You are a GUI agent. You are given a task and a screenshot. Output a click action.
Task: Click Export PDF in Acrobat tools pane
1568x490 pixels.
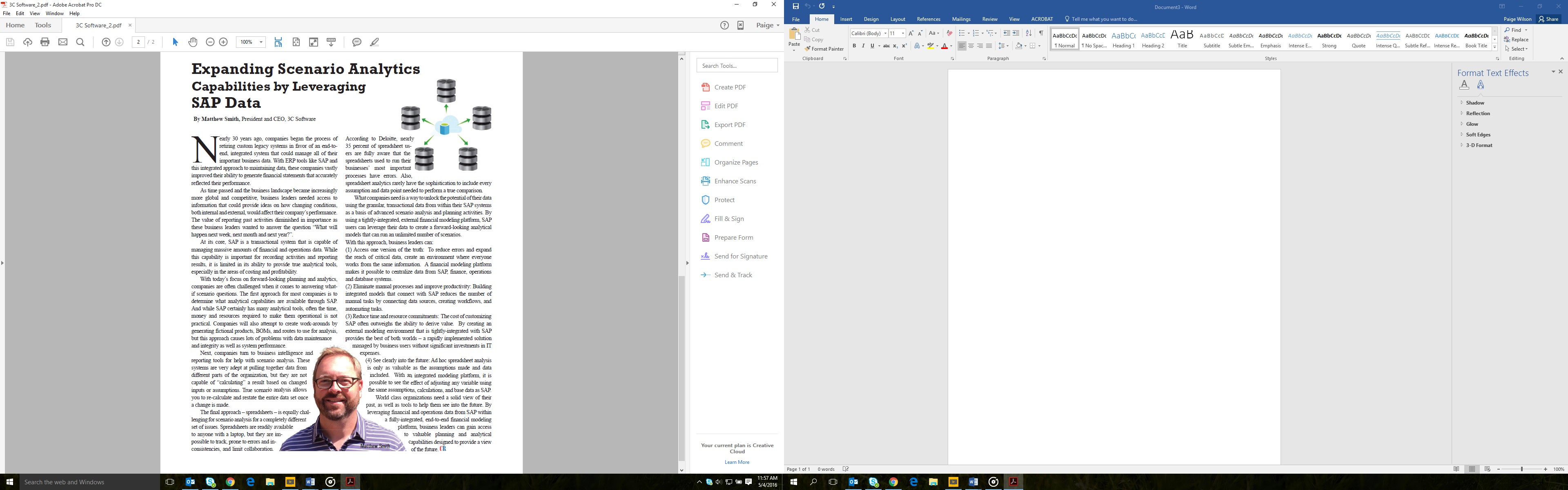729,125
